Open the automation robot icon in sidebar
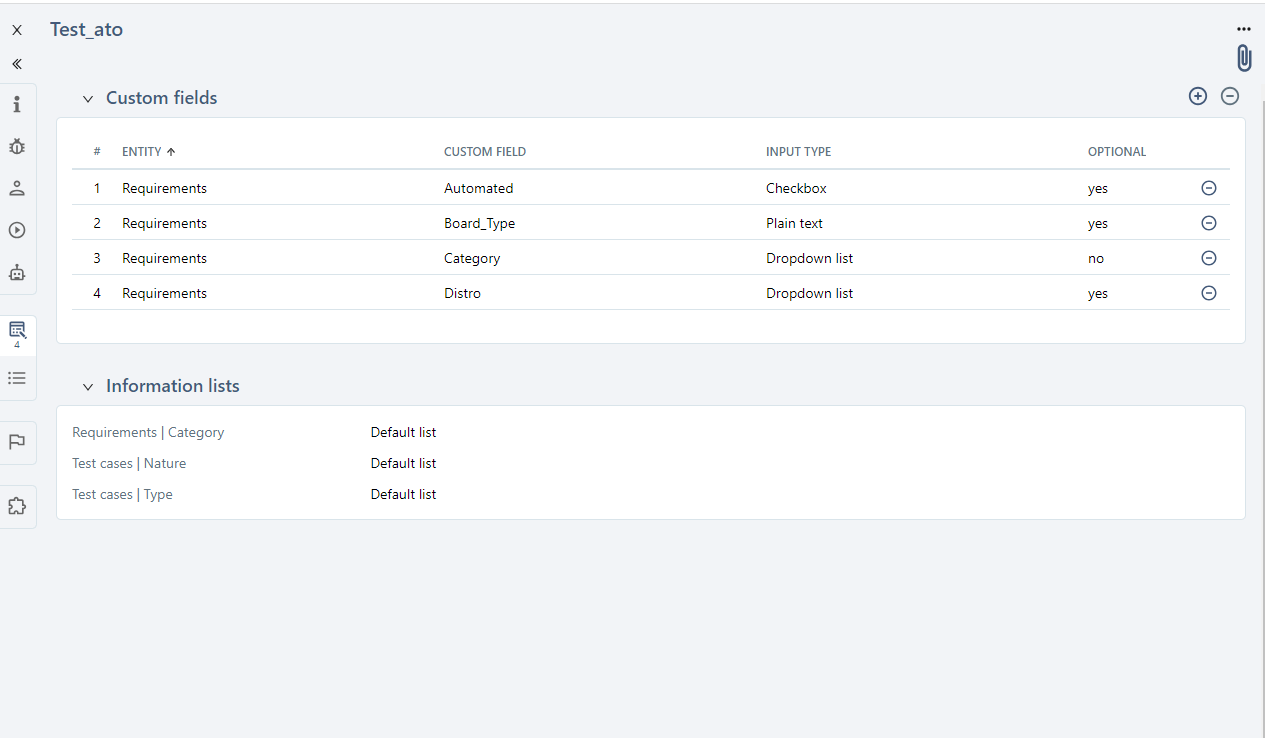 (x=17, y=272)
